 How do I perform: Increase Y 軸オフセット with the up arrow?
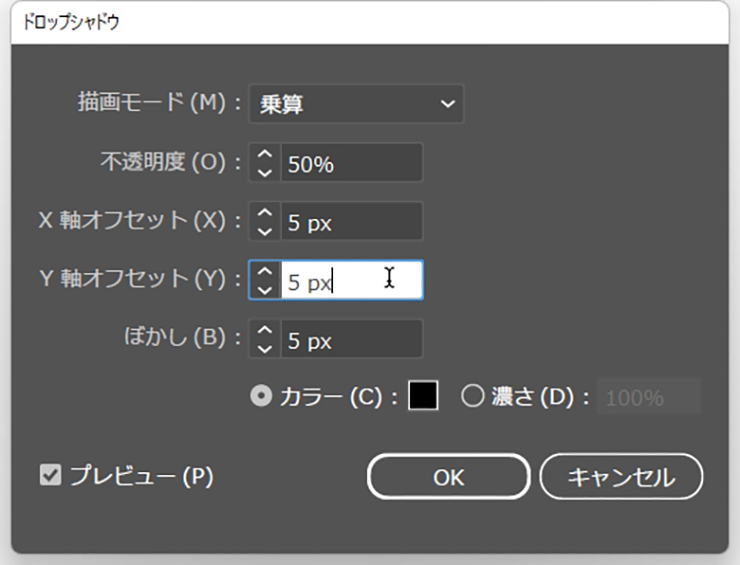(264, 272)
